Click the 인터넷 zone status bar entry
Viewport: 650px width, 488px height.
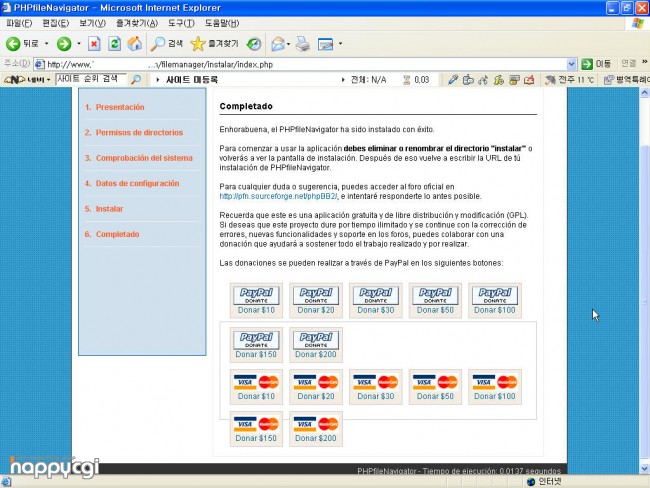coord(544,481)
